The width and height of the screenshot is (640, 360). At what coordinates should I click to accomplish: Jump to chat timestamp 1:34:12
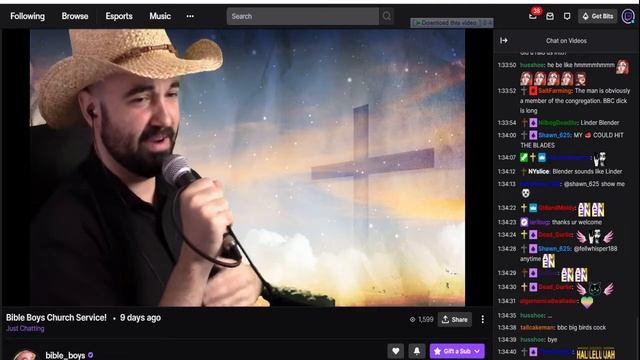(x=507, y=172)
